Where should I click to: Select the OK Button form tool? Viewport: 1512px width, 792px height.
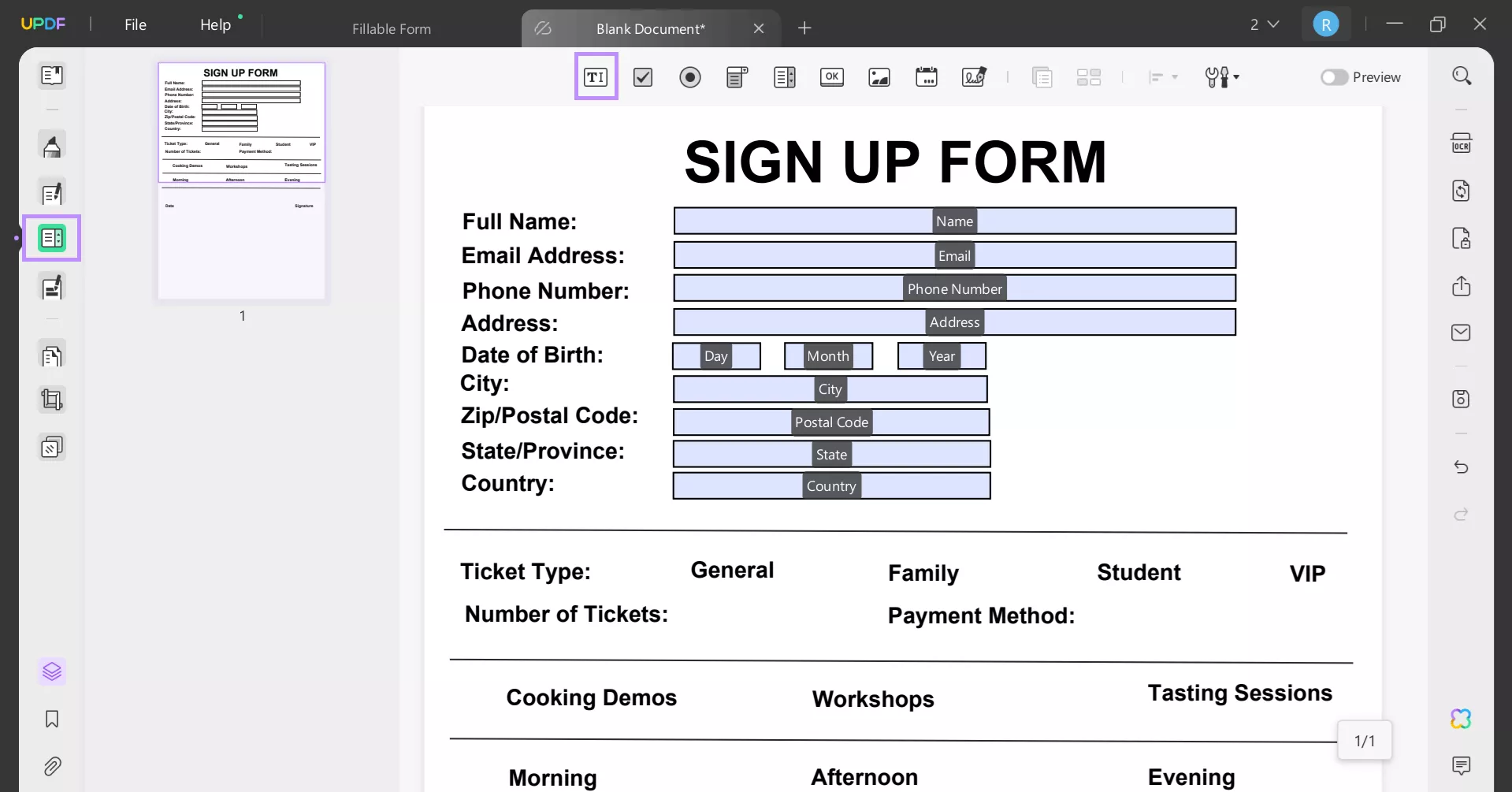point(832,76)
